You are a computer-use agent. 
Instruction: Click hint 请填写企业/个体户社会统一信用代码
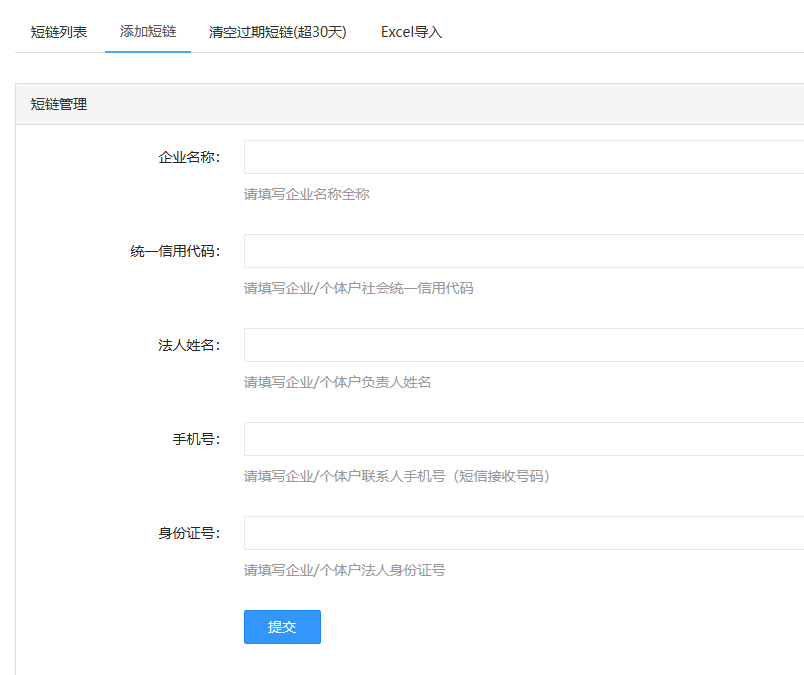pyautogui.click(x=358, y=288)
